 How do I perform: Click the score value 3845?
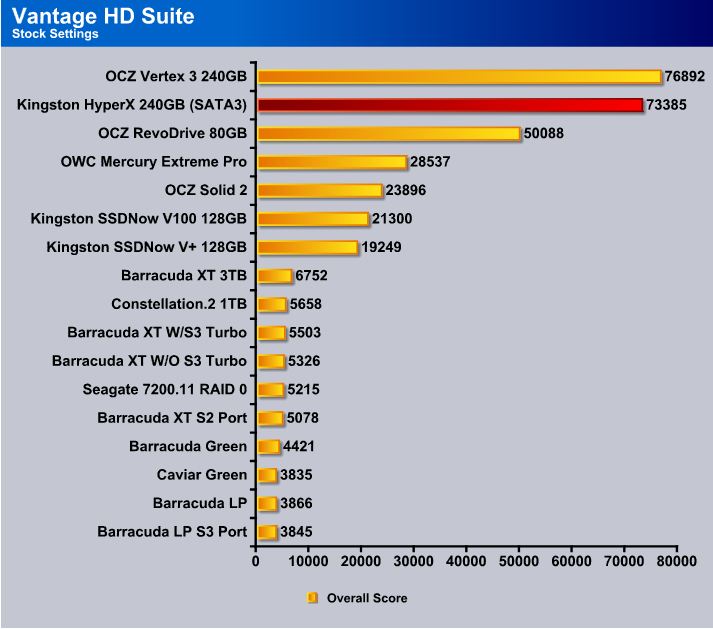pos(296,532)
